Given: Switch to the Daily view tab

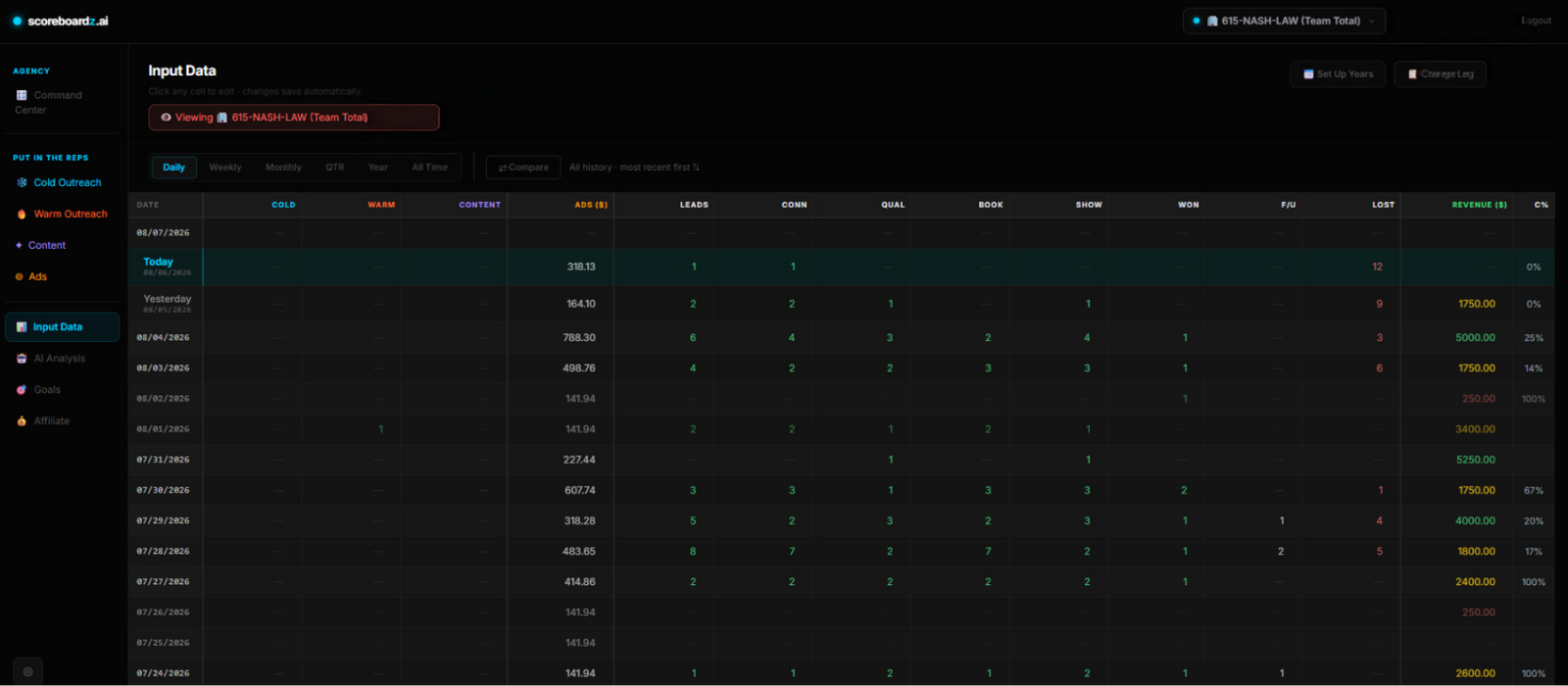Looking at the screenshot, I should 173,168.
